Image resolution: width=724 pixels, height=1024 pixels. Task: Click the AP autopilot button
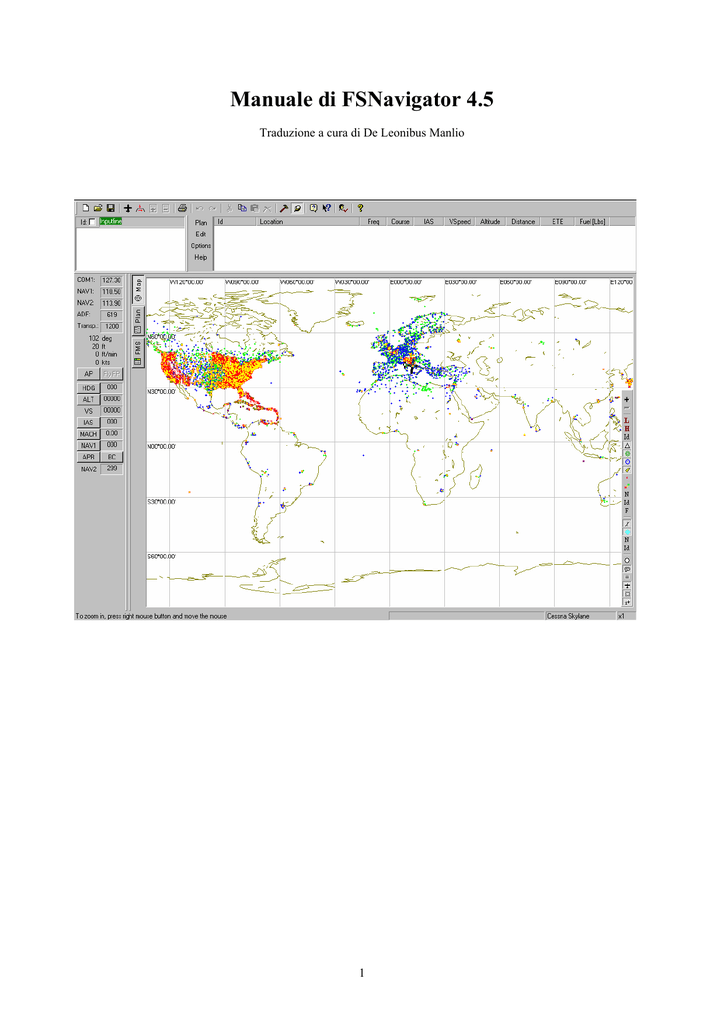pyautogui.click(x=88, y=374)
